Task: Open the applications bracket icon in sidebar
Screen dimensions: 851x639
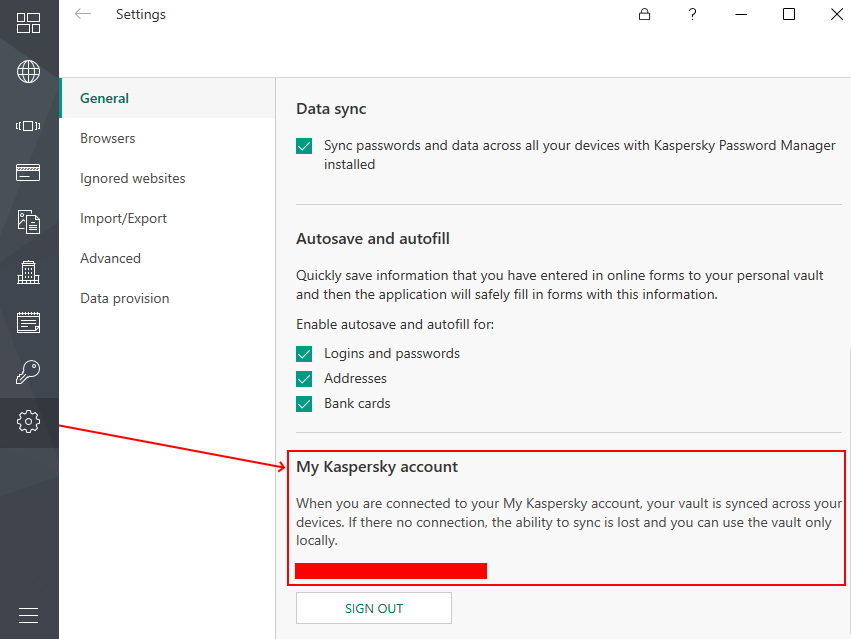Action: point(28,126)
